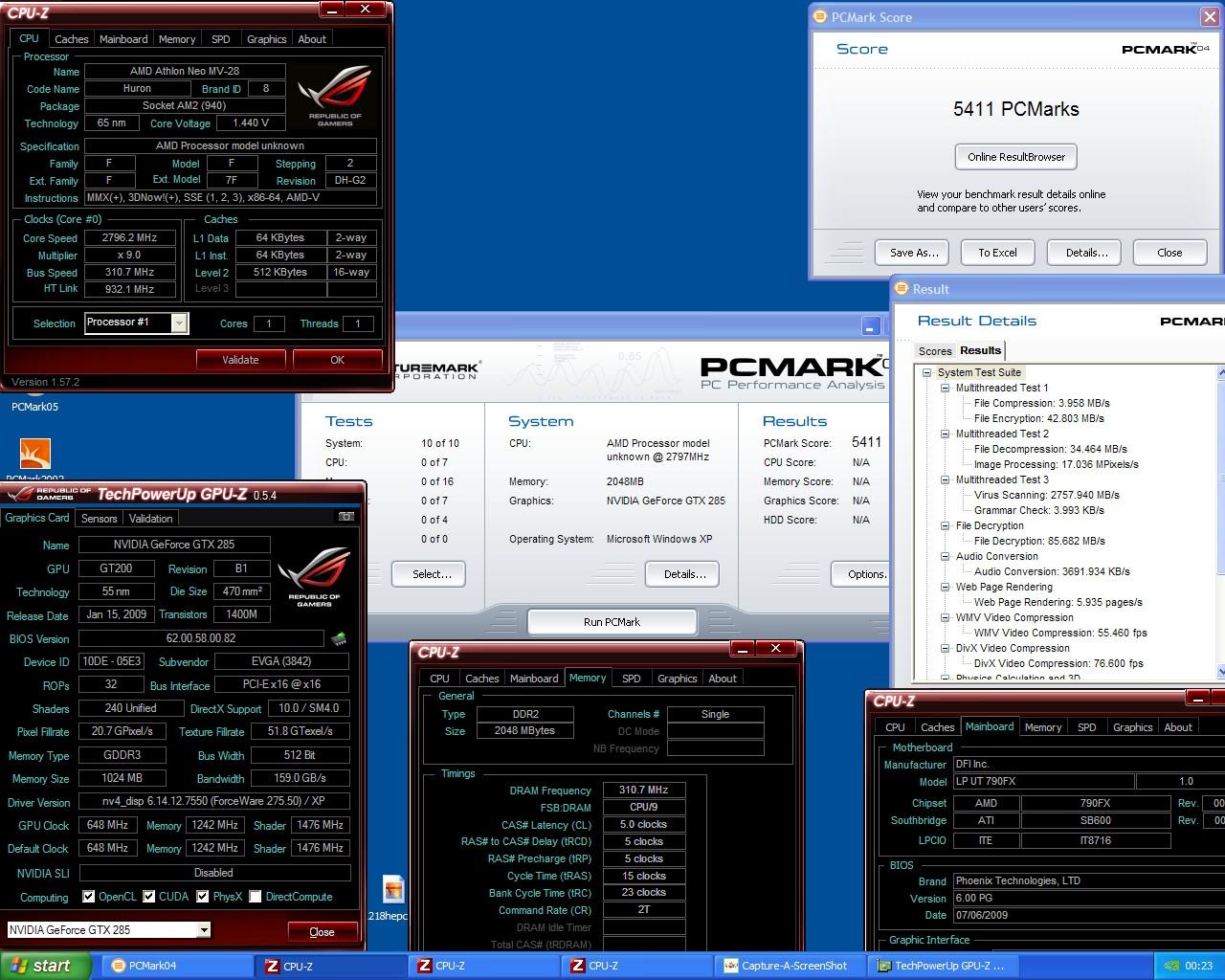Uncheck CUDA computing checkbox
This screenshot has width=1225, height=980.
[x=148, y=897]
